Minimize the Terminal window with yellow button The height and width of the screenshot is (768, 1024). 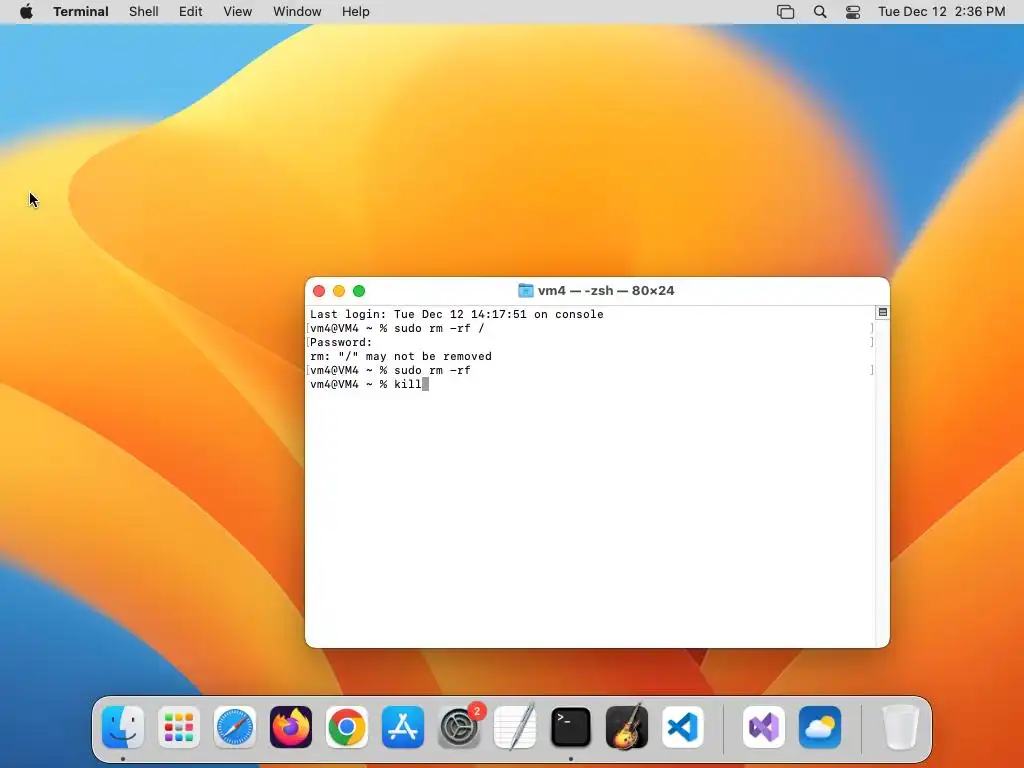click(339, 291)
